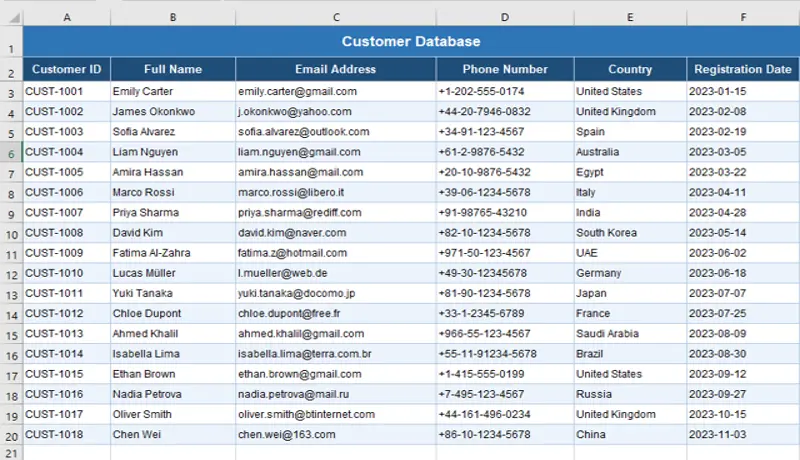The height and width of the screenshot is (460, 800).
Task: Select cell containing Yuki Tanaka
Action: coord(173,294)
